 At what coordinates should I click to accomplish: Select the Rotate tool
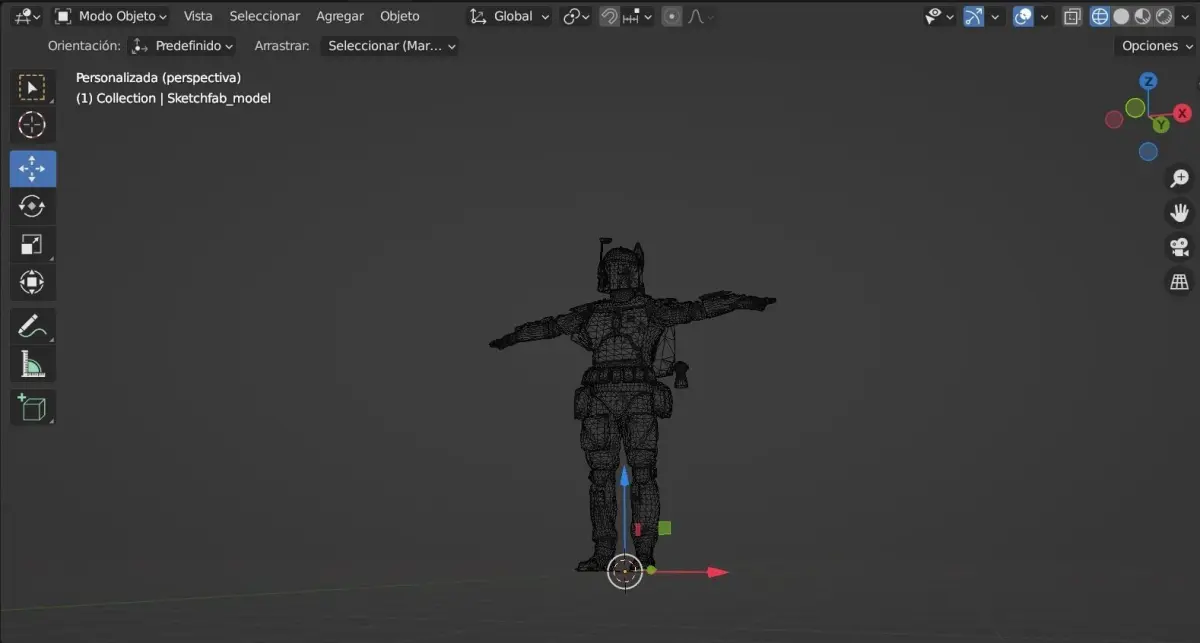tap(33, 206)
